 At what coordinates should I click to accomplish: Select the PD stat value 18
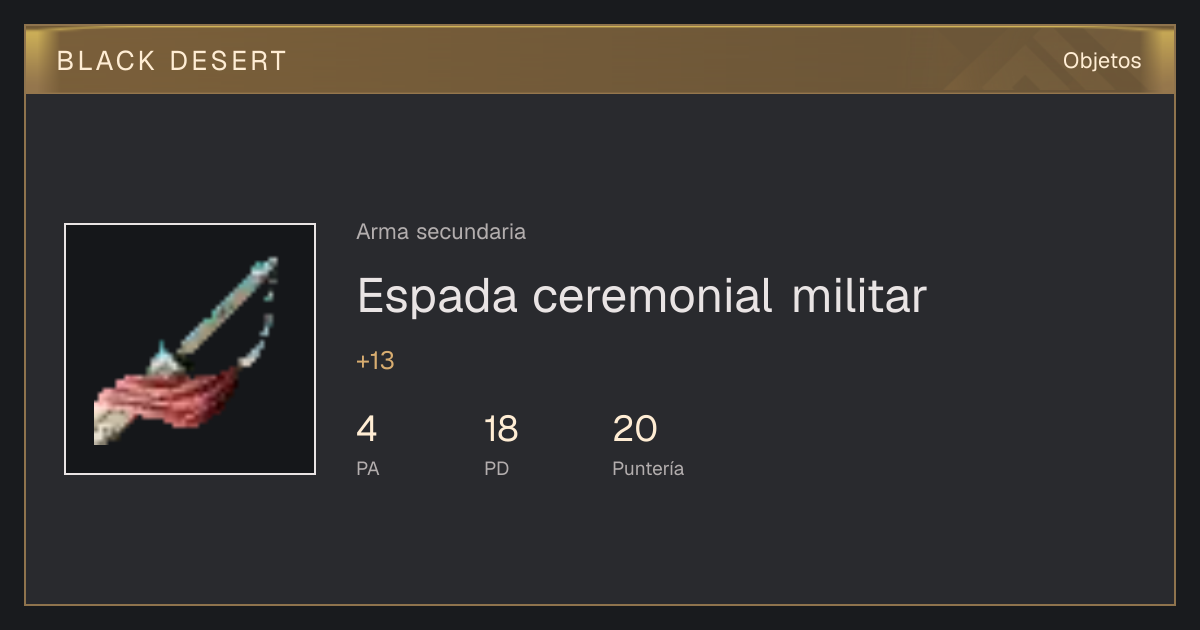coord(501,429)
